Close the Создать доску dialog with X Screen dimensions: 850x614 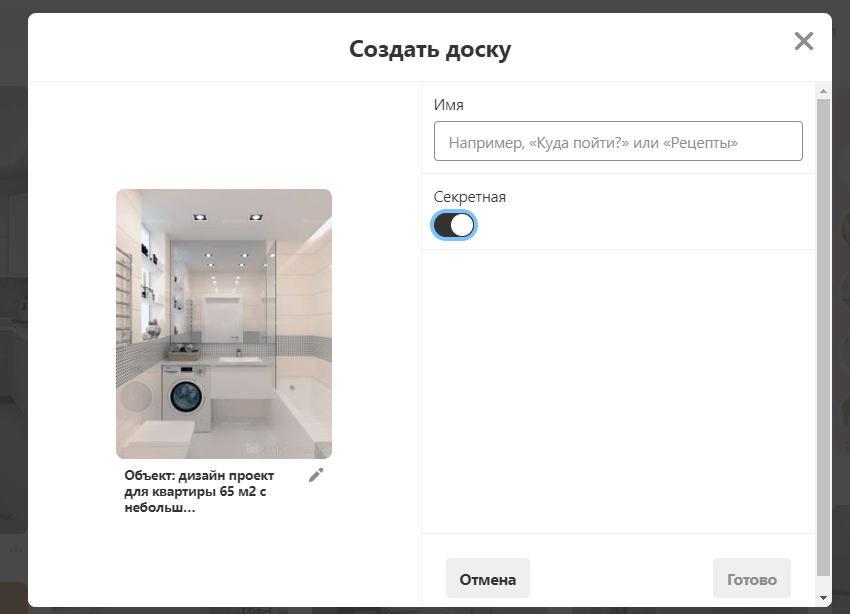(803, 41)
